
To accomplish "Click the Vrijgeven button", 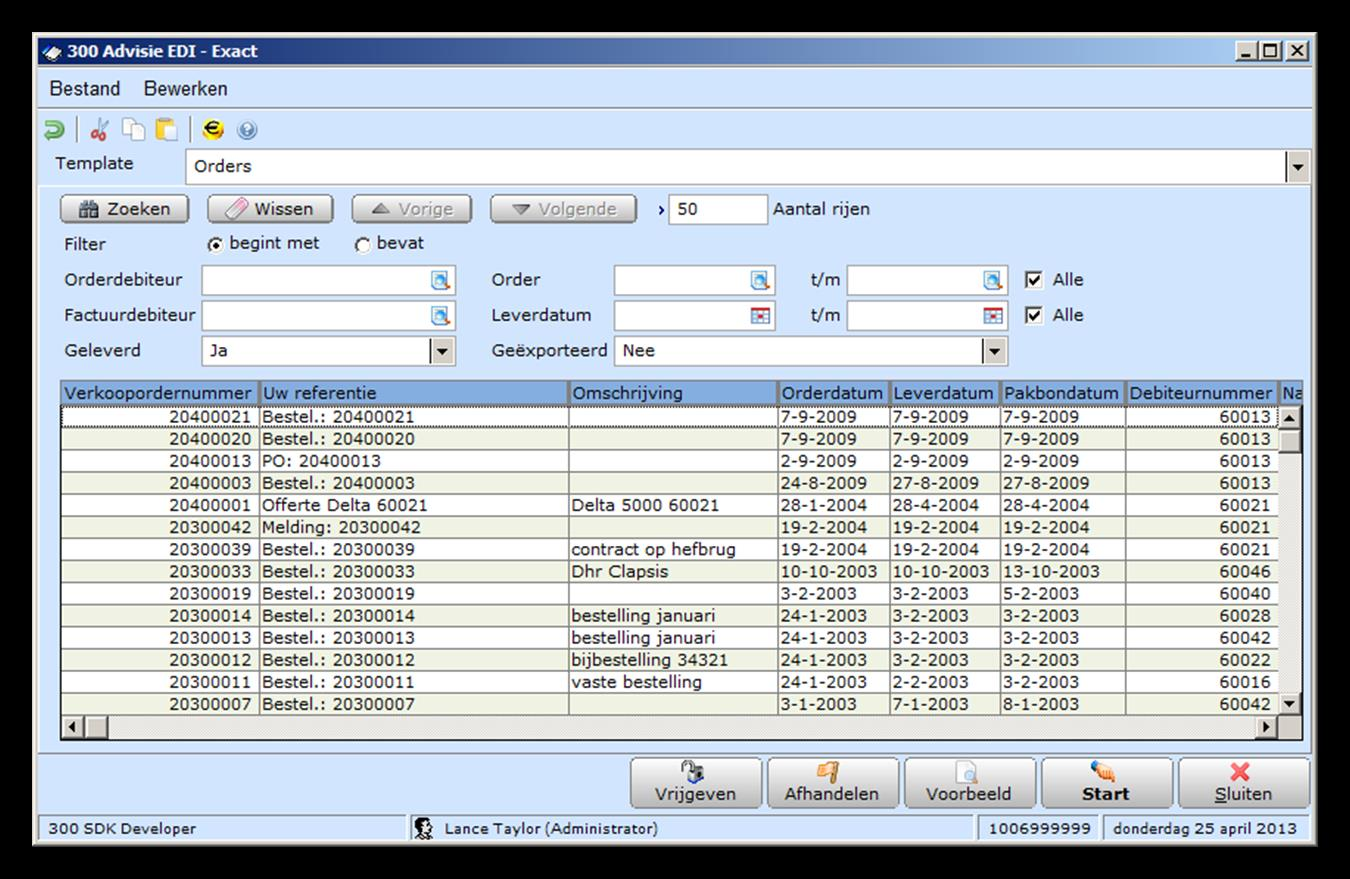I will click(695, 783).
